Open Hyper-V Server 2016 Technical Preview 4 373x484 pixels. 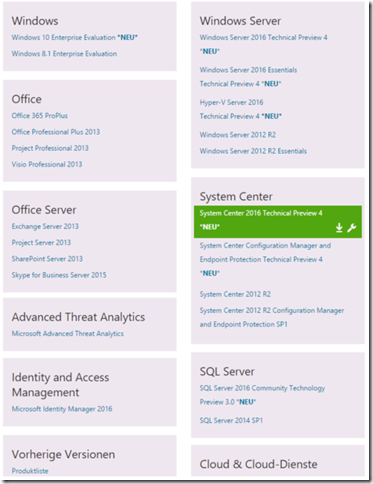coord(241,109)
